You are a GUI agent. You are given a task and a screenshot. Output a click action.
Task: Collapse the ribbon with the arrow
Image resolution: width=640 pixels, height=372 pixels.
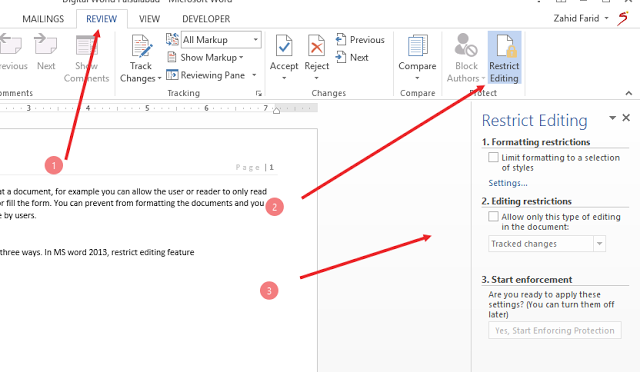pos(629,93)
